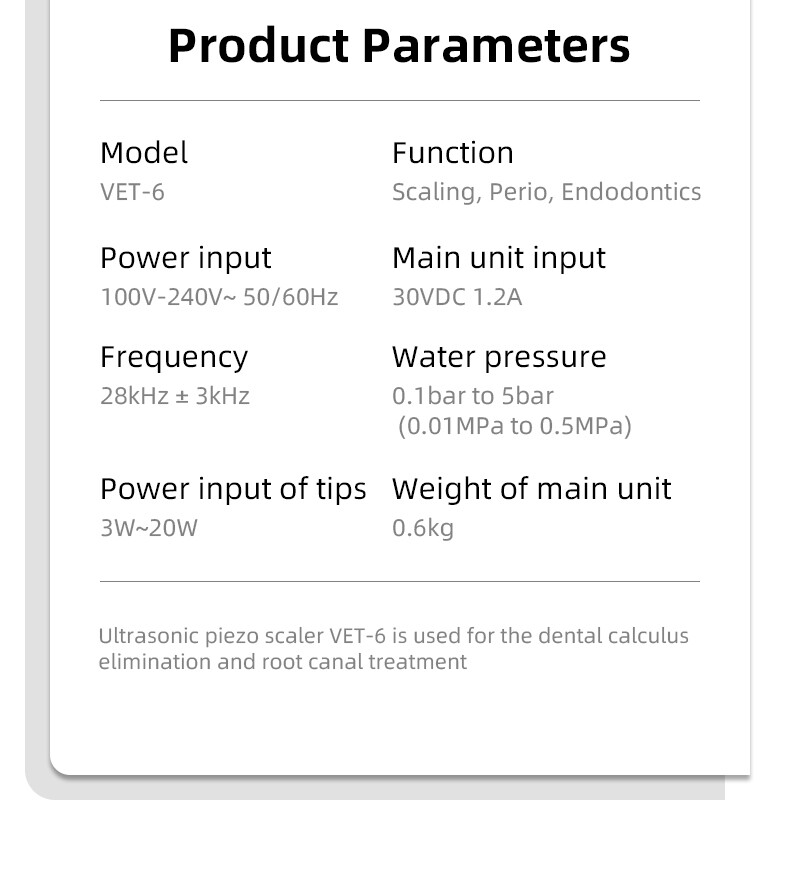Click the Ultrasonic piezo scaler description line
This screenshot has height=870, width=800.
pyautogui.click(x=393, y=636)
